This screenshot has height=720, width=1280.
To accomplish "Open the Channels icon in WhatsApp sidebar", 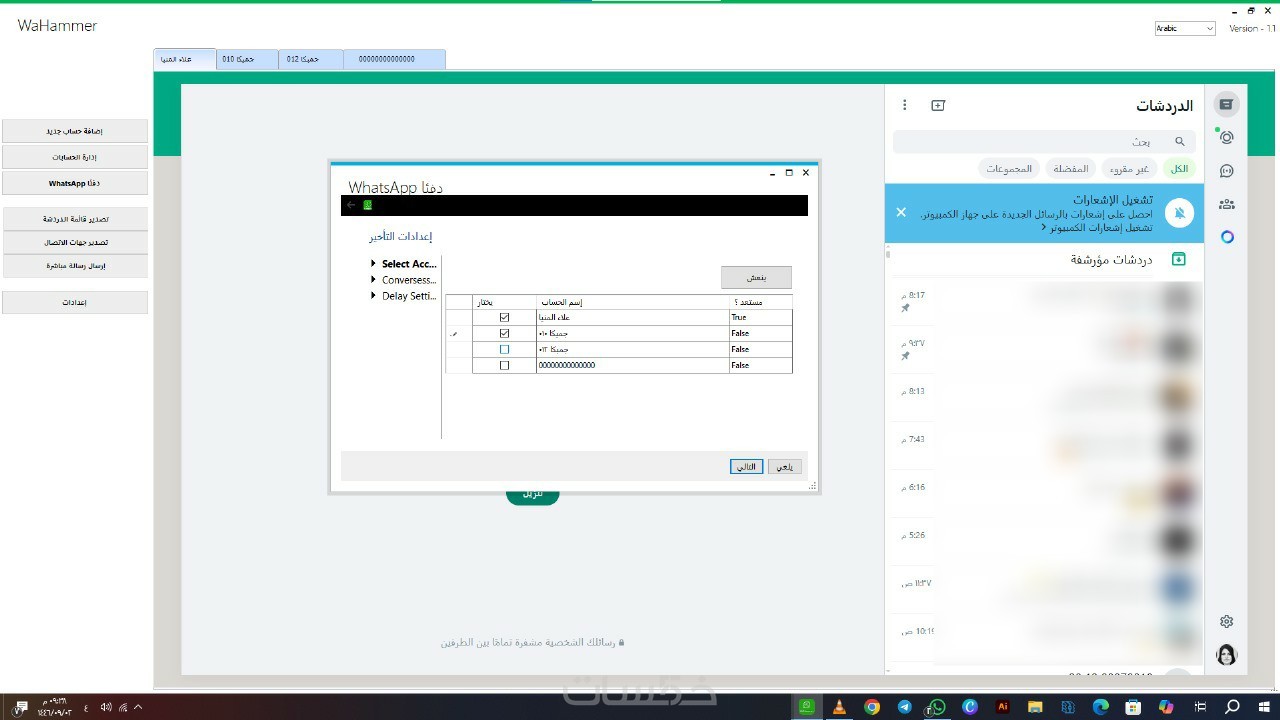I will [1226, 171].
